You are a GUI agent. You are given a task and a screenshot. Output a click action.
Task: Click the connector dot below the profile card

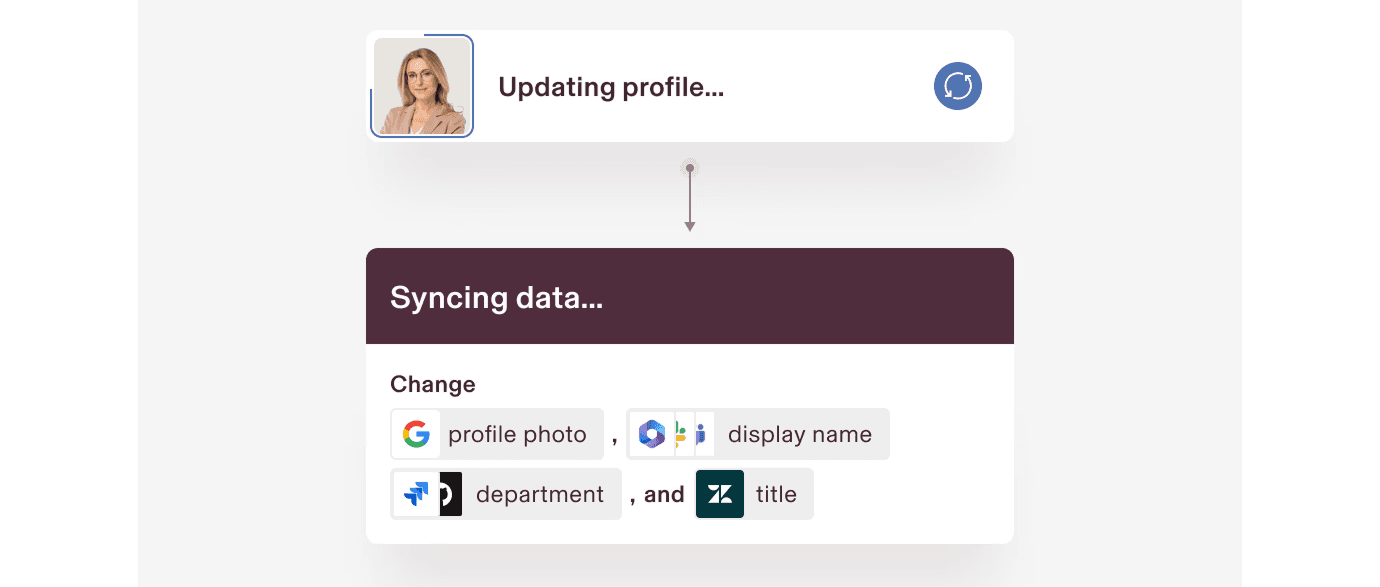(x=689, y=168)
